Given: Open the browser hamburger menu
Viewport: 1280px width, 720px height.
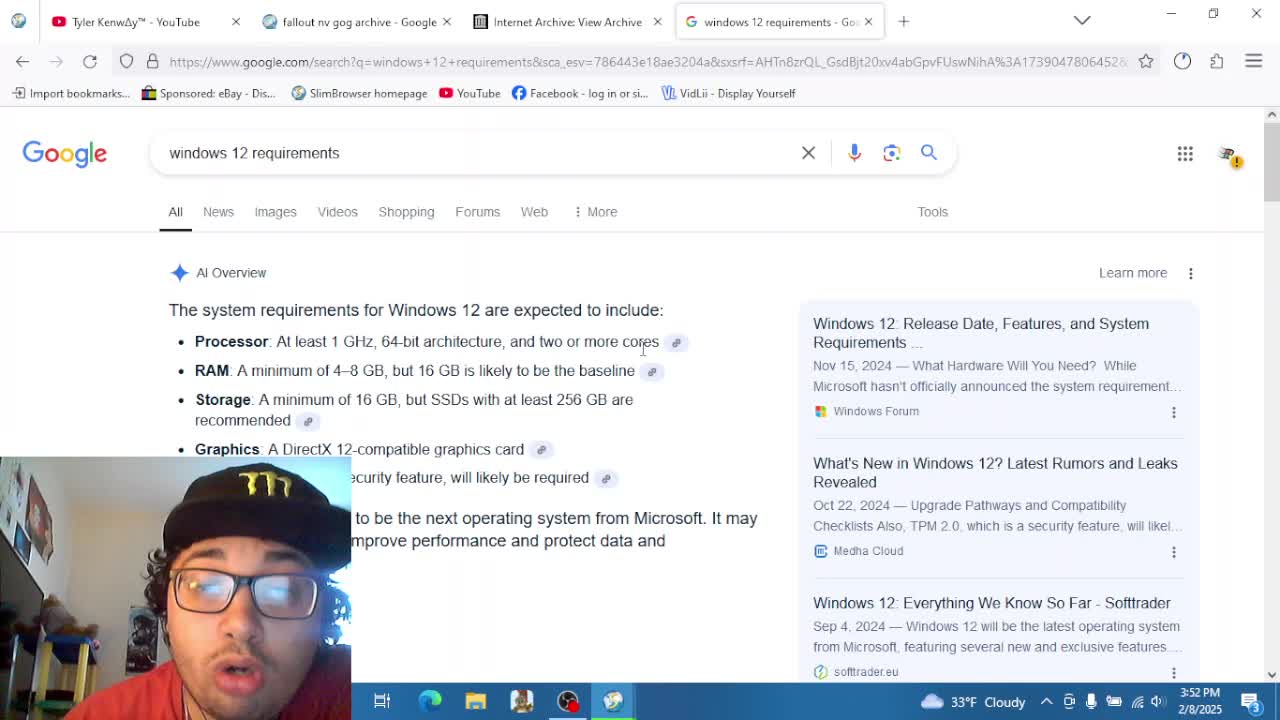Looking at the screenshot, I should (1254, 62).
